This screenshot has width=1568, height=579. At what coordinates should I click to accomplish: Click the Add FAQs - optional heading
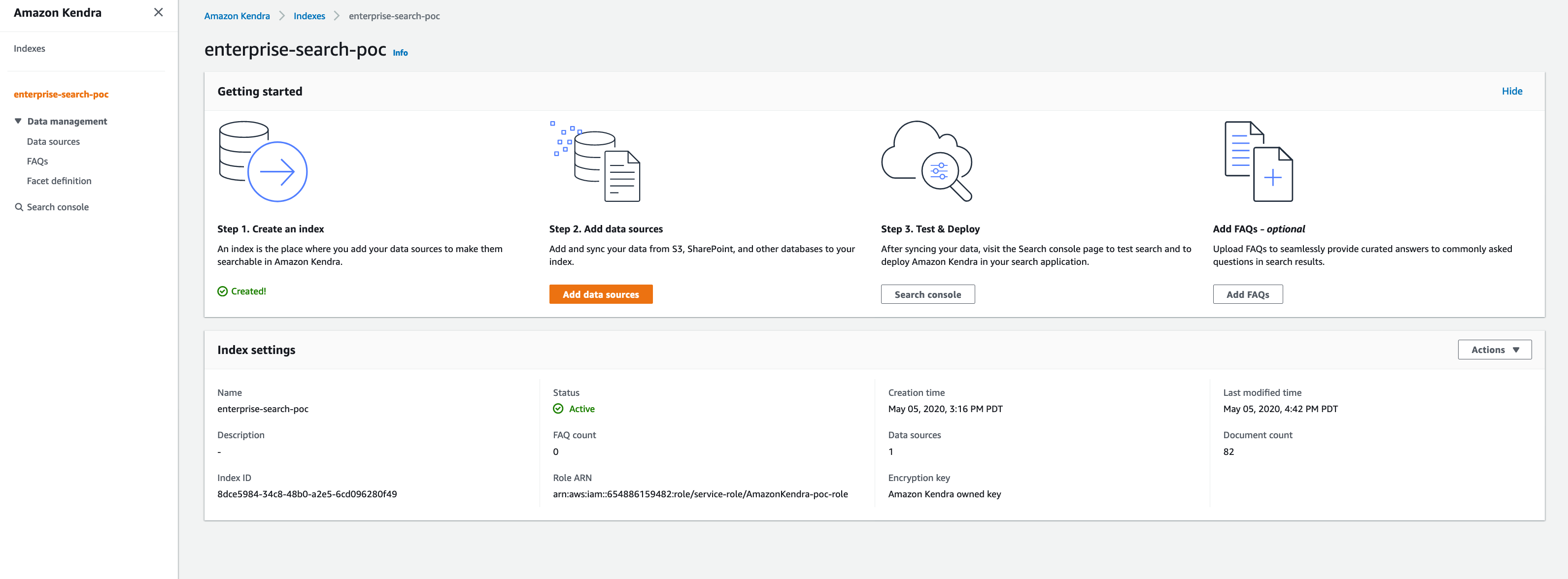pos(1259,229)
